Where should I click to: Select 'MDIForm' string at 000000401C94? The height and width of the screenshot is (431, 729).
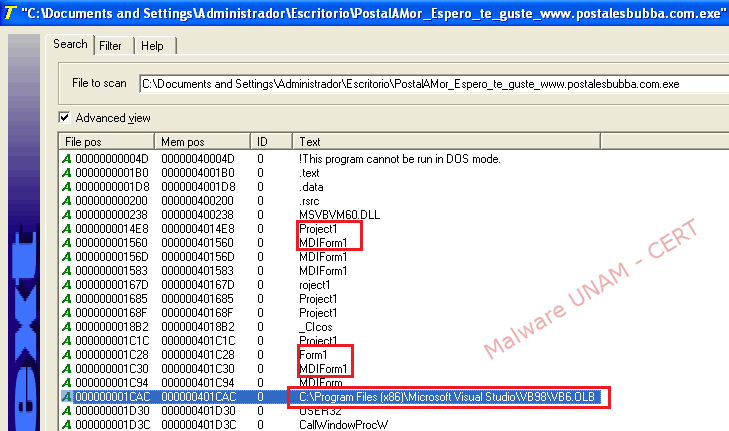pos(321,383)
